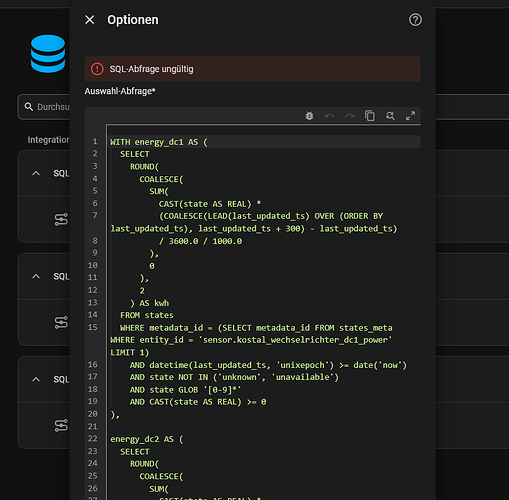The height and width of the screenshot is (500, 509).
Task: Click the '2' on line 12
Action: click(x=142, y=291)
